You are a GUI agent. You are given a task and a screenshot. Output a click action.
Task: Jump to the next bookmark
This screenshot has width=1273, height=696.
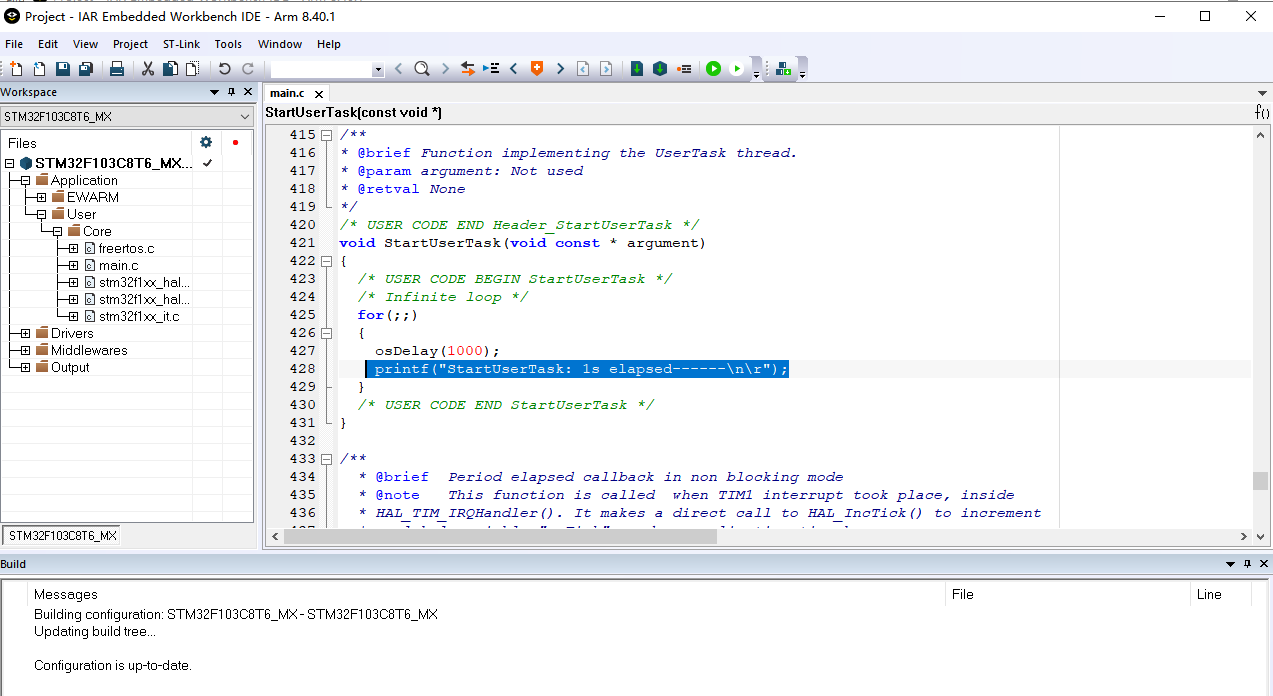click(x=560, y=69)
